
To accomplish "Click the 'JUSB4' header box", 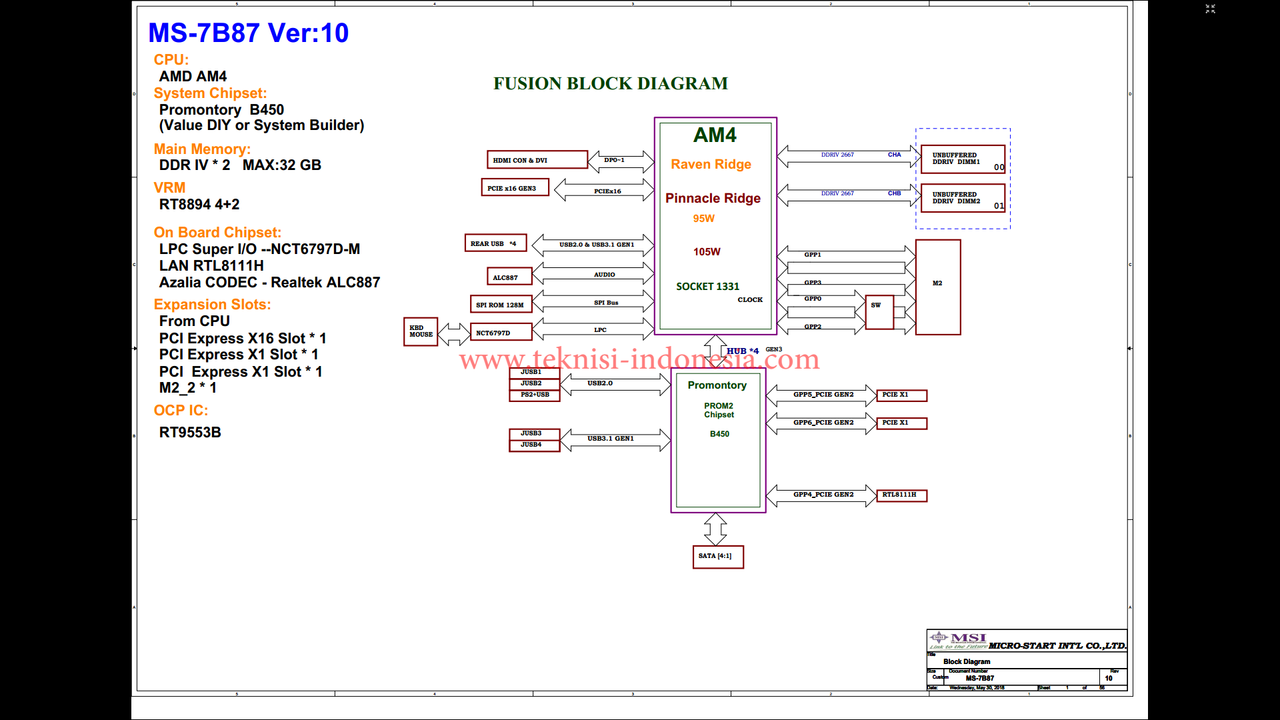I will coord(534,444).
